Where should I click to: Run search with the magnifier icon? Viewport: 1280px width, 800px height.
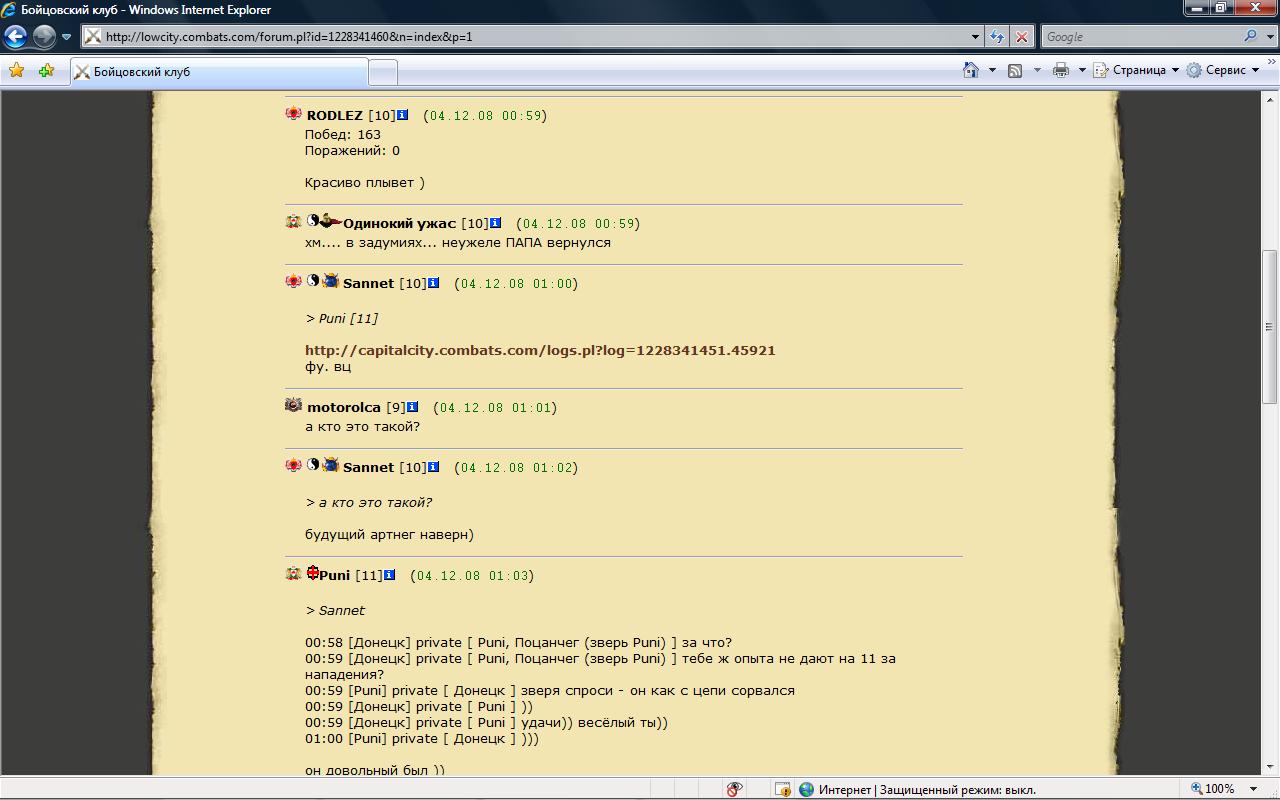[1250, 36]
